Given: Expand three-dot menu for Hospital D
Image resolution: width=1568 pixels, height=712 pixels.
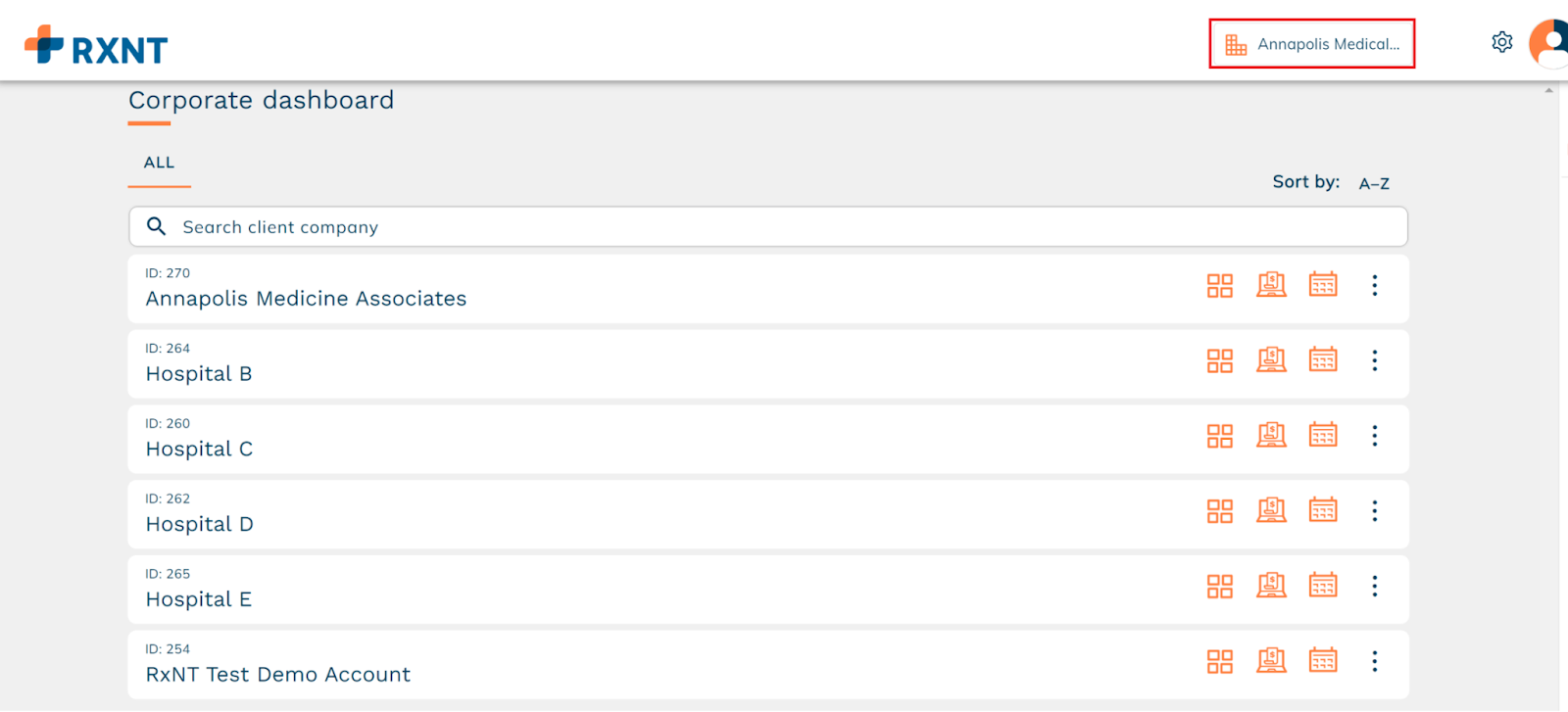Looking at the screenshot, I should pos(1375,511).
